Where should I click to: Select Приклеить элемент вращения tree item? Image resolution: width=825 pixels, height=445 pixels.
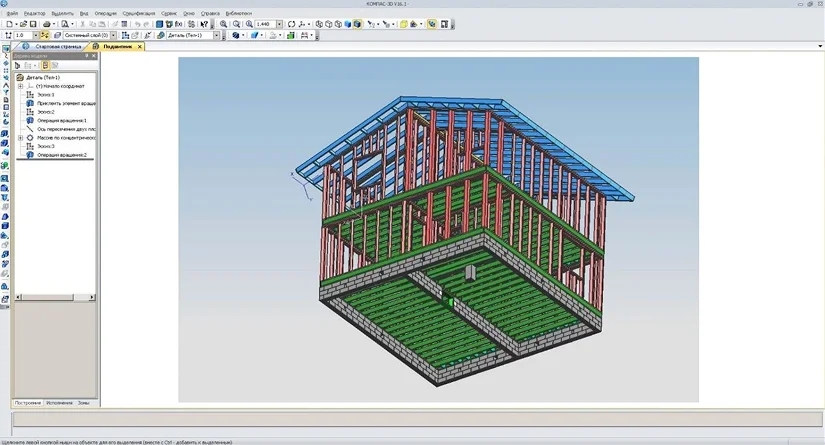coord(66,103)
